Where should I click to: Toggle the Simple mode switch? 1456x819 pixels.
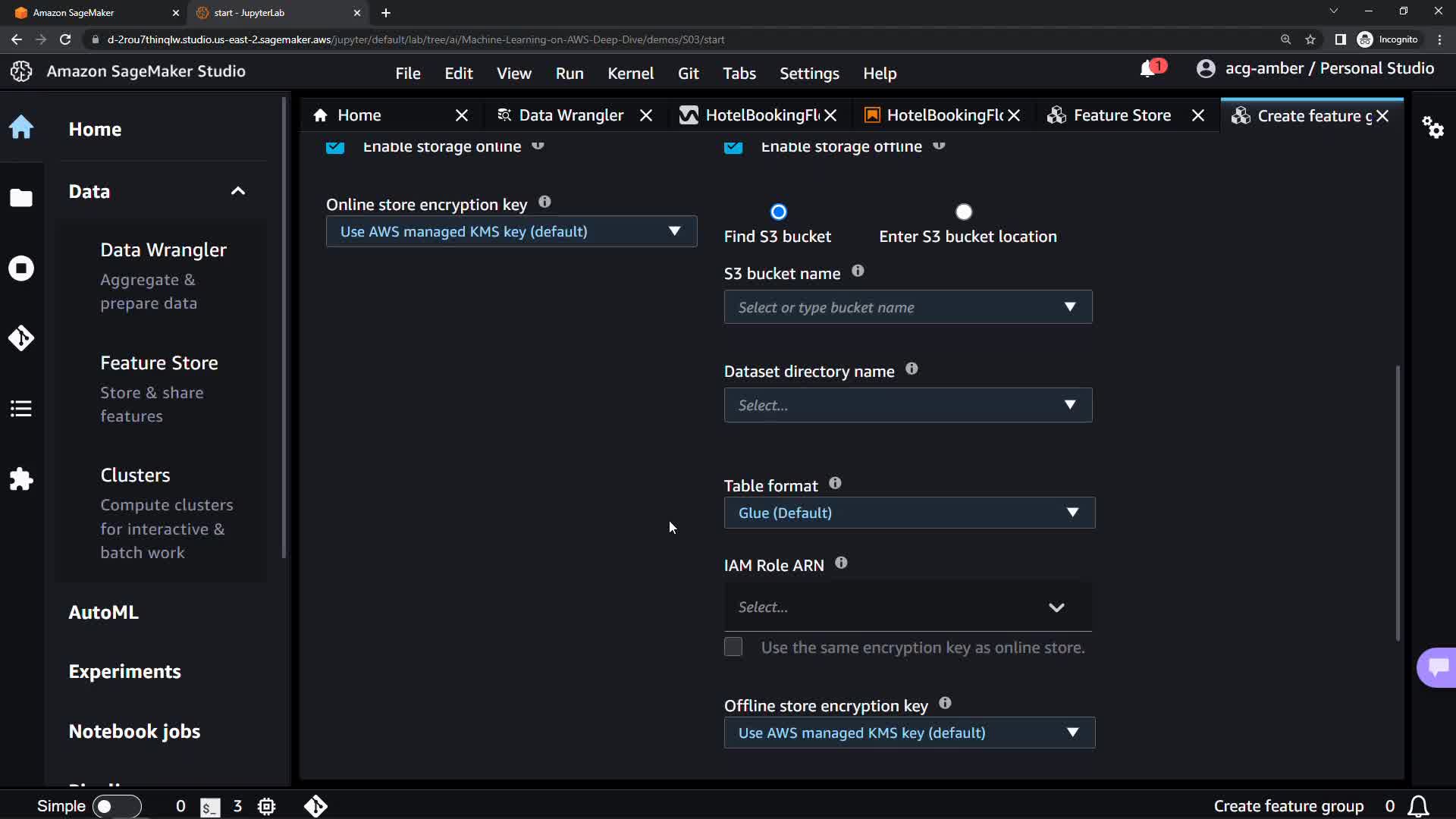click(116, 806)
